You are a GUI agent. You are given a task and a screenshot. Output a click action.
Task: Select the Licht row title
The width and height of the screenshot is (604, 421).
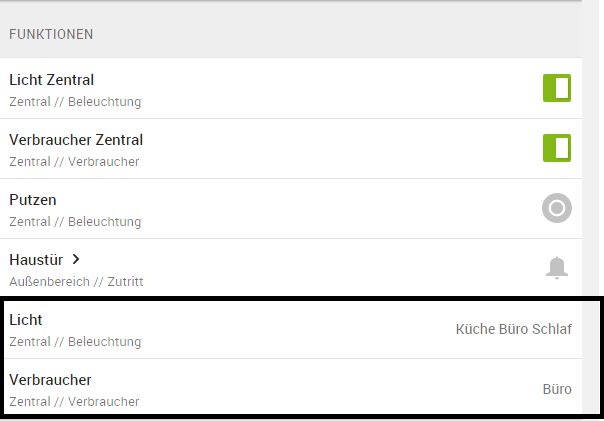point(25,320)
